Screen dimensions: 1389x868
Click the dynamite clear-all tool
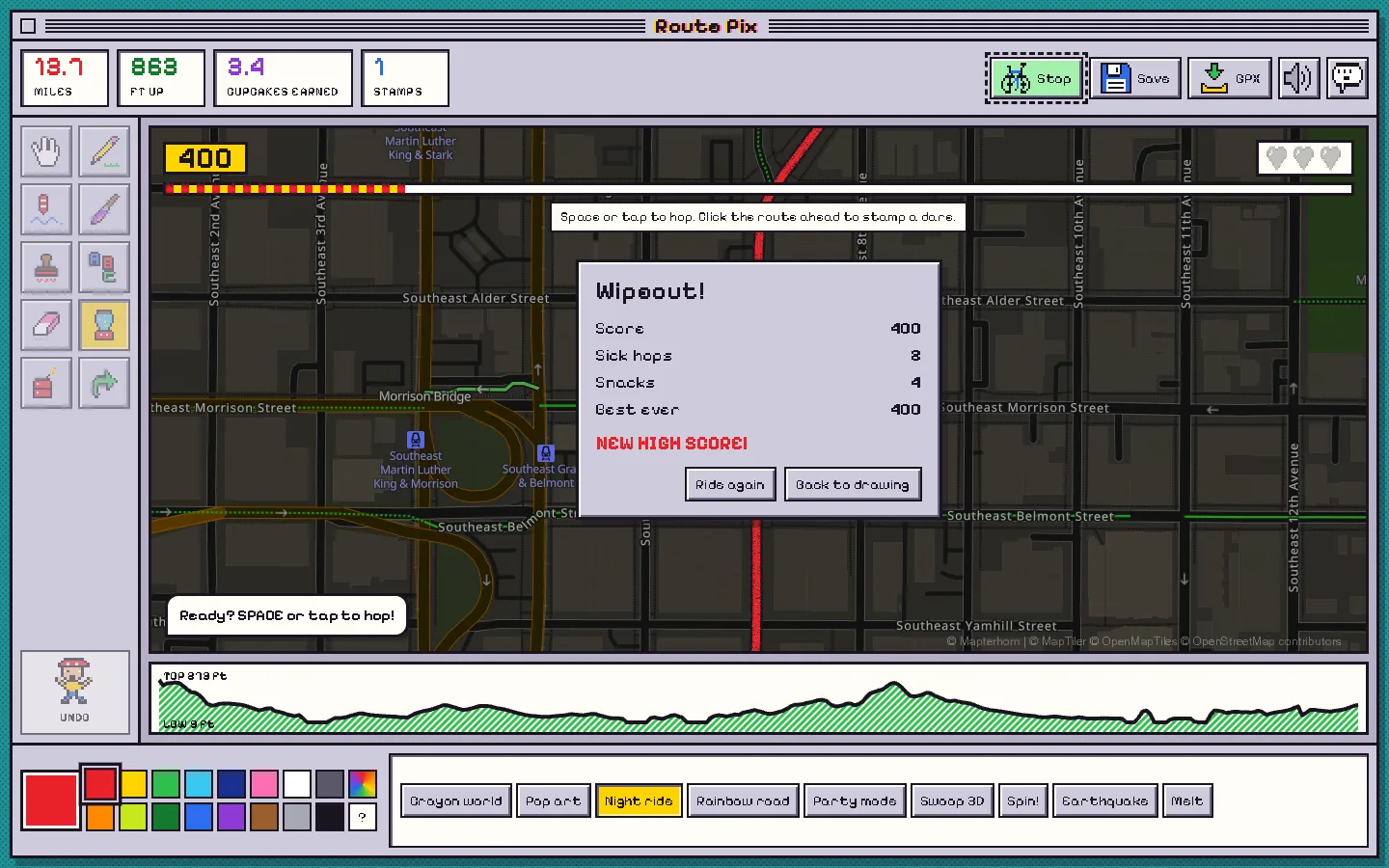point(46,383)
